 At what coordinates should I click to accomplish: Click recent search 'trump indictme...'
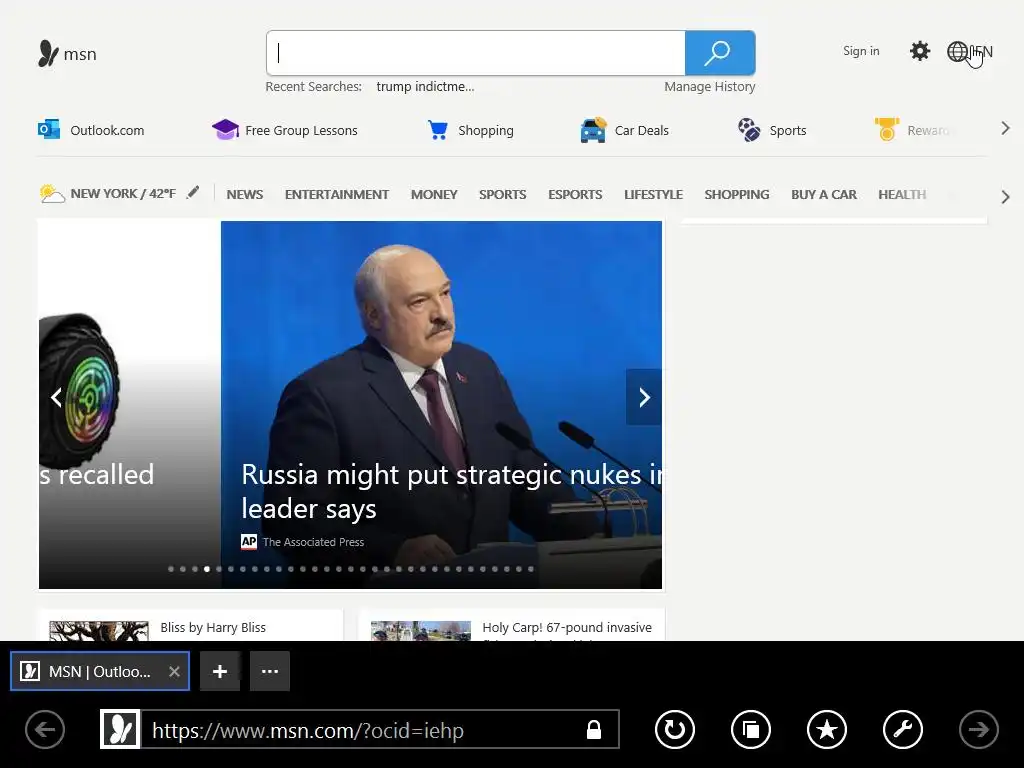(425, 86)
